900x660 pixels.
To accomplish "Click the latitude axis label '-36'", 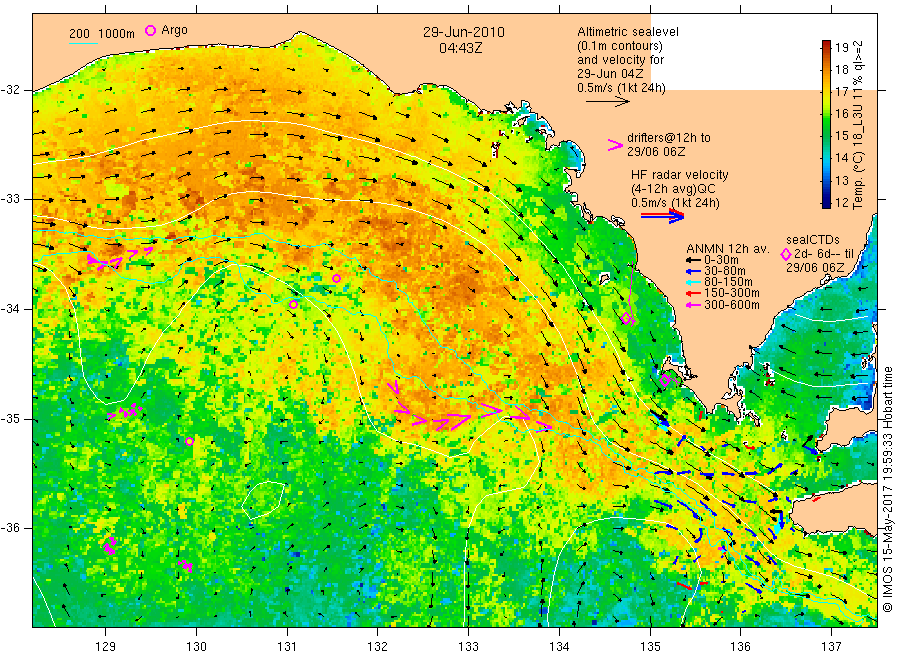I will pyautogui.click(x=10, y=527).
